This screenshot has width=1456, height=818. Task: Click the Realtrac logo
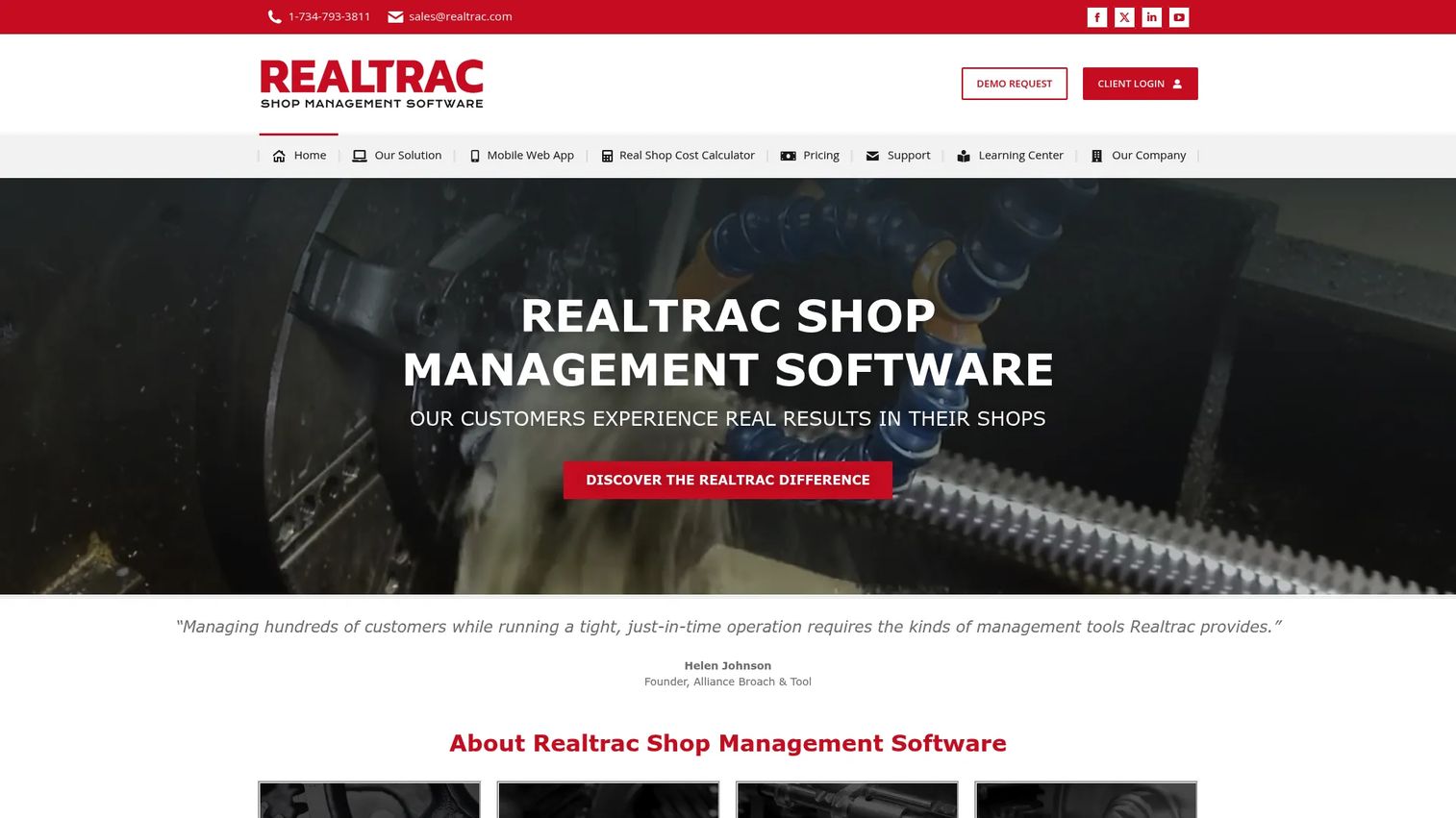(x=371, y=84)
